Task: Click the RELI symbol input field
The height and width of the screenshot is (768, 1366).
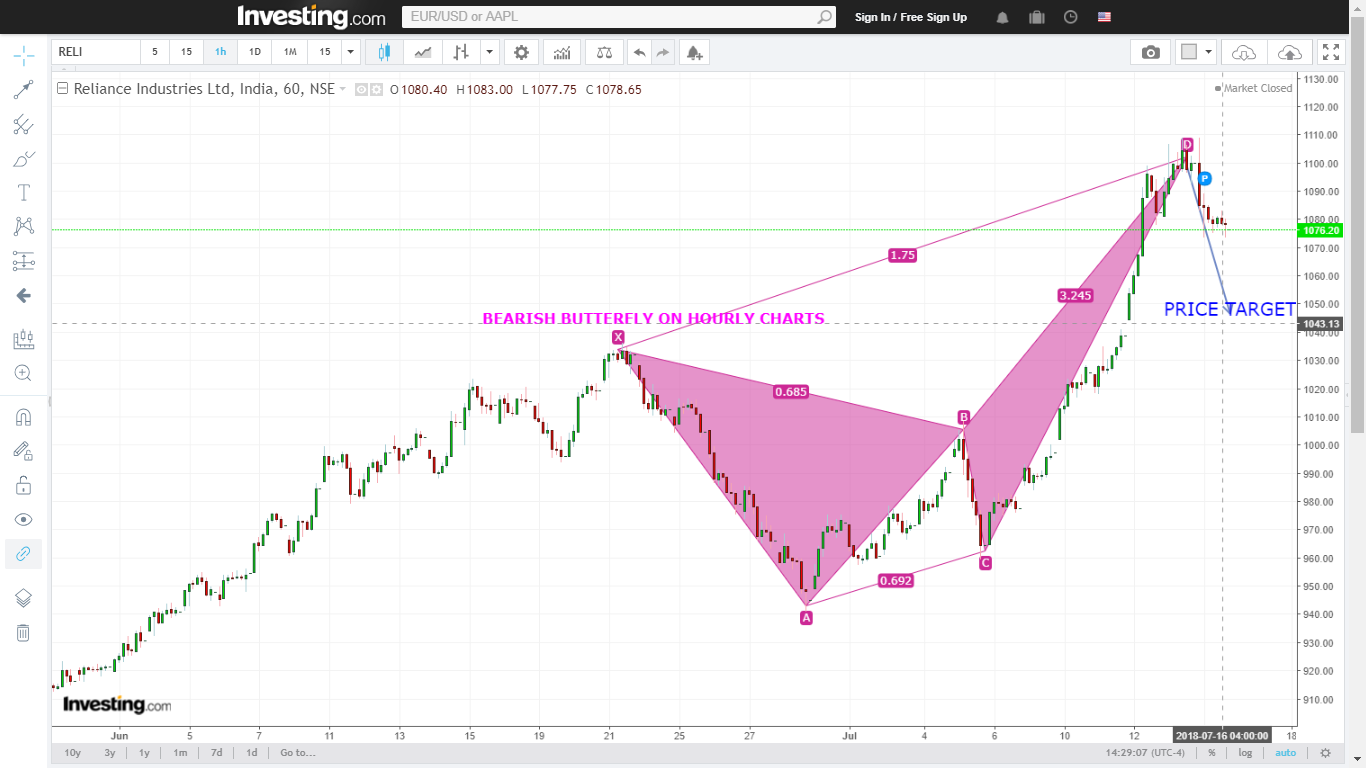Action: (96, 52)
